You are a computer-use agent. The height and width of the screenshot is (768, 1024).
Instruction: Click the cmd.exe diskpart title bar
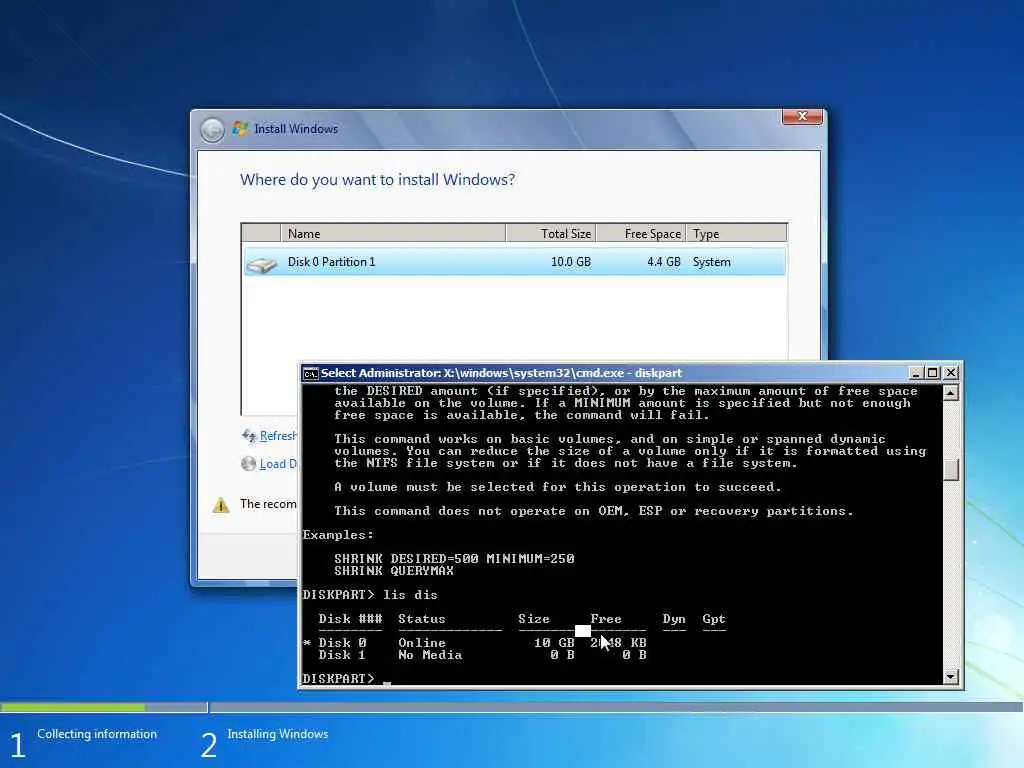point(604,373)
